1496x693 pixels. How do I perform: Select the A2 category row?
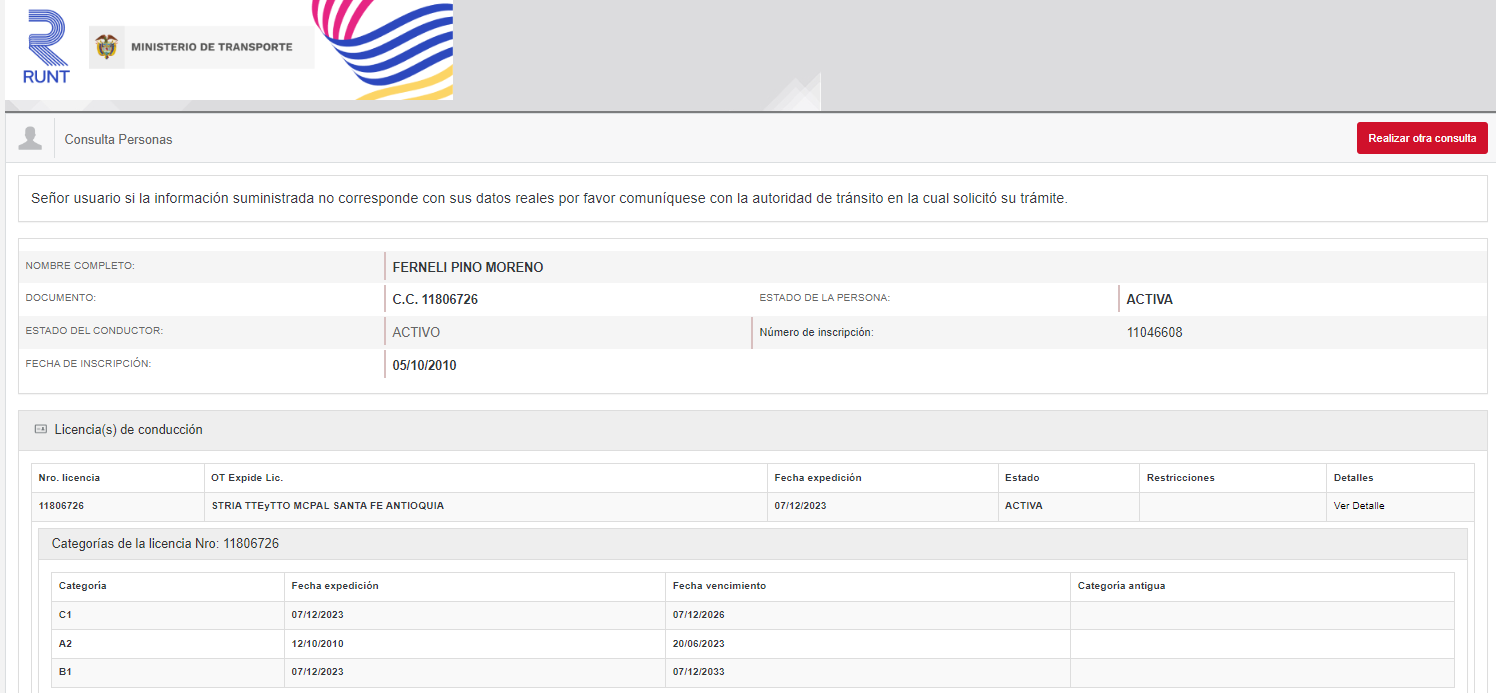(x=65, y=644)
